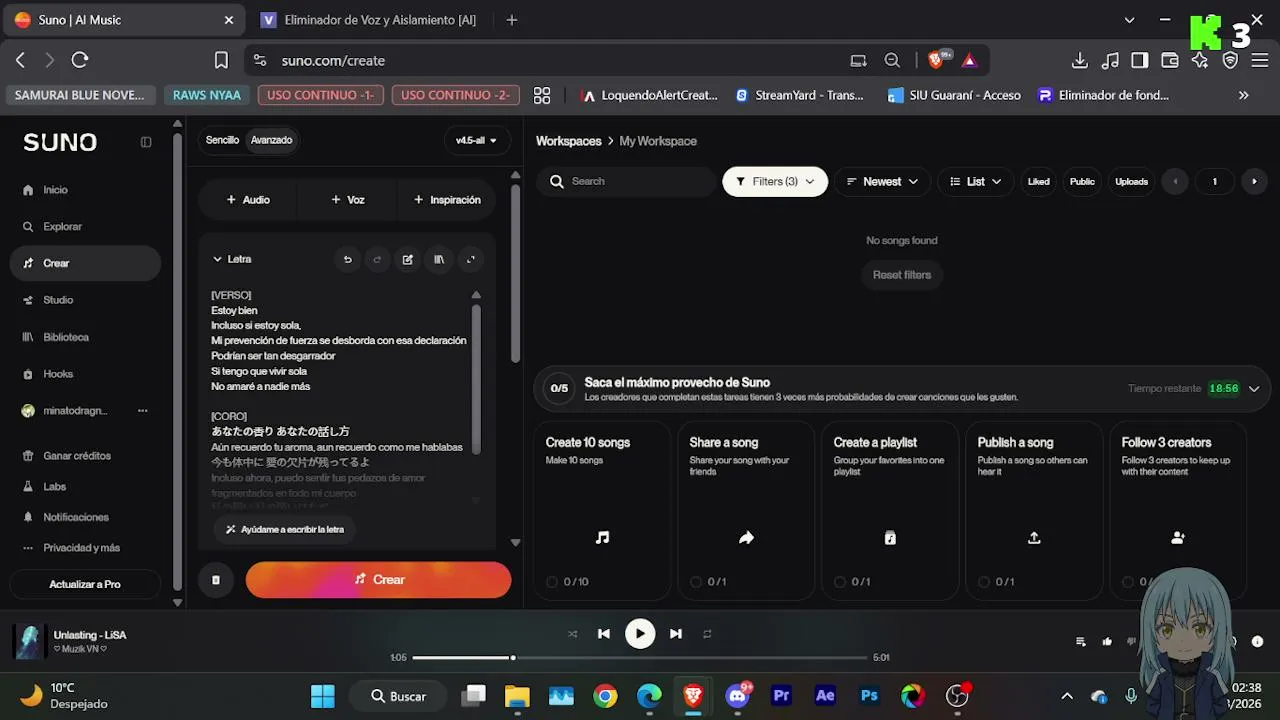Open Brave Leo AI sparkle icon
Screen dimensions: 1280x720
point(1200,60)
